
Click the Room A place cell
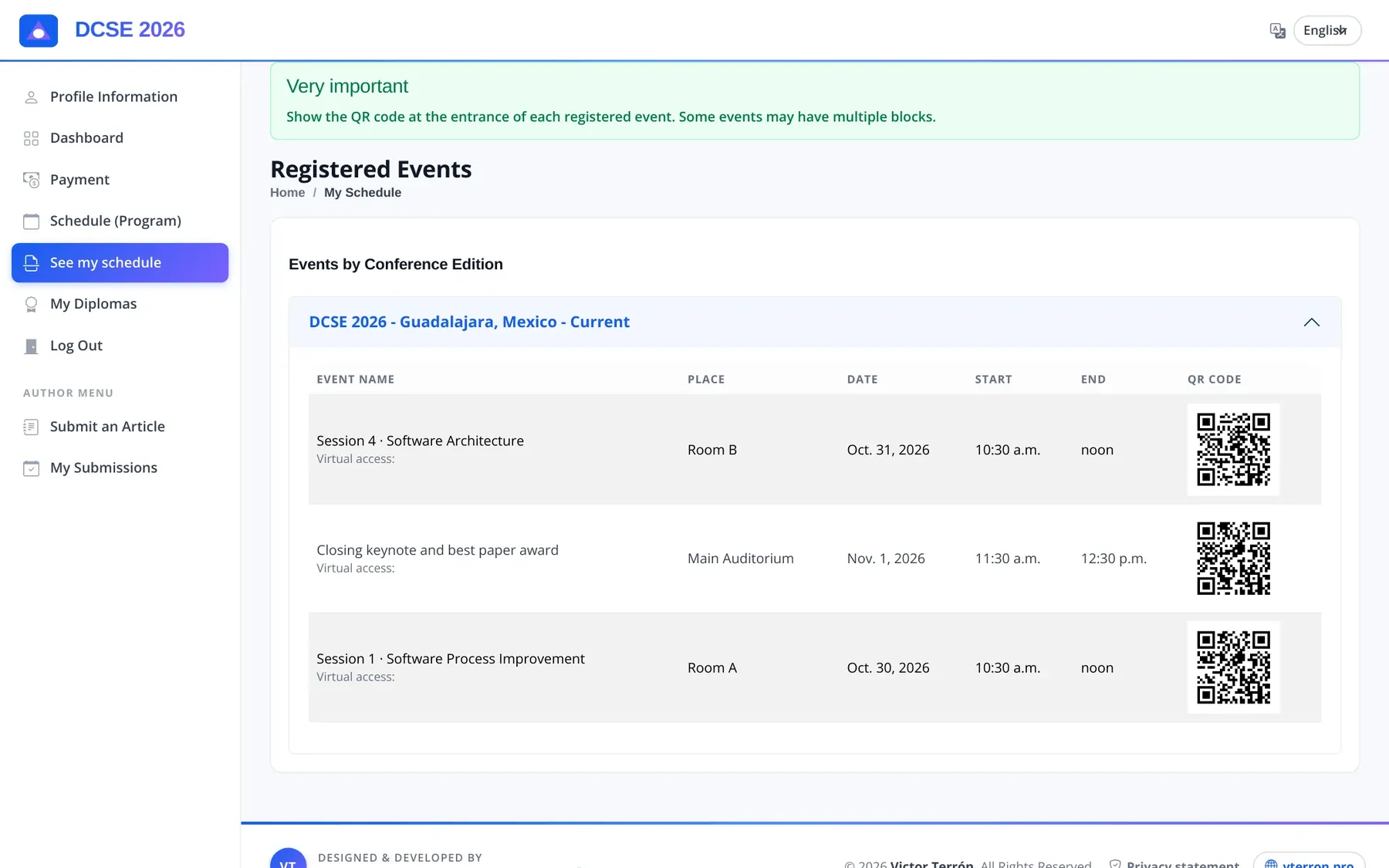click(x=712, y=668)
